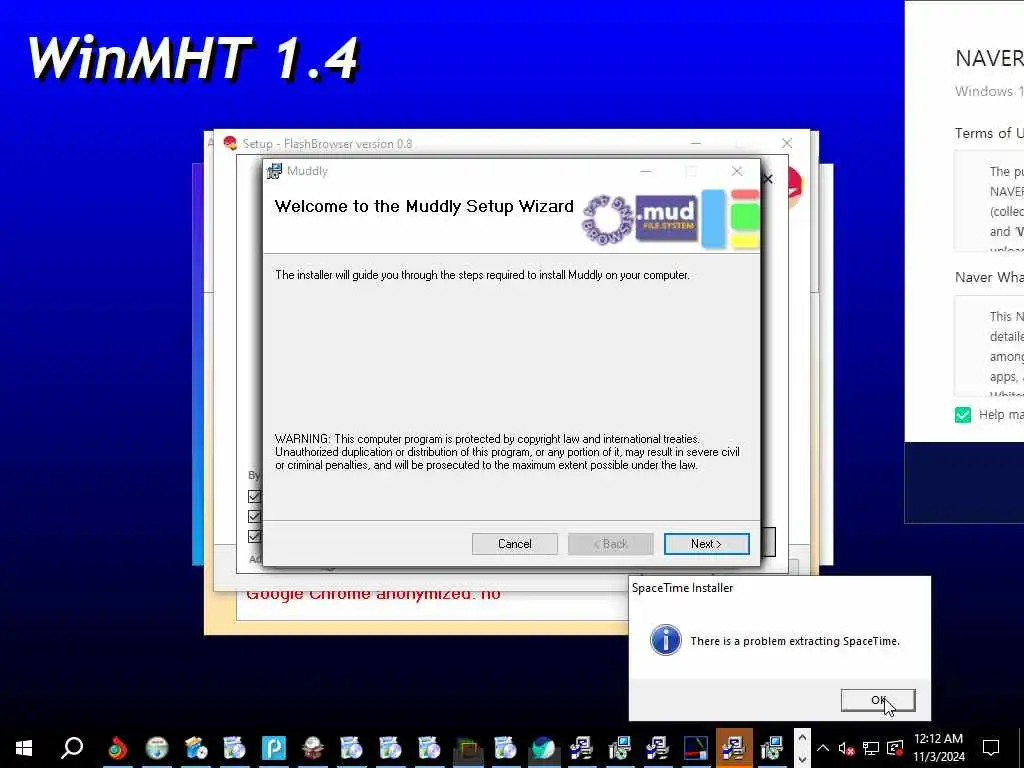Click the 'Setup - FlashBrowser version 0.8' title
Screen dimensions: 1024x768
[327, 144]
